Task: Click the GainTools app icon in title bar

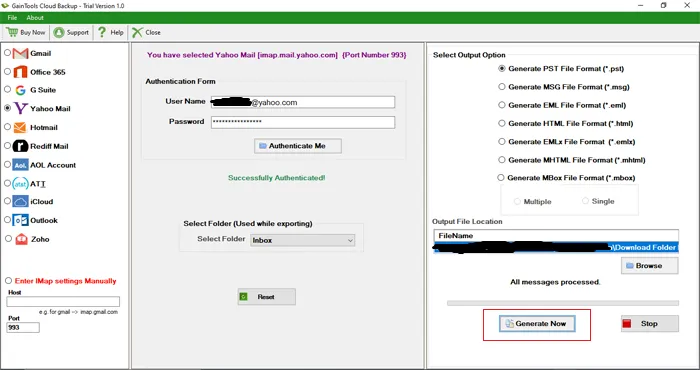Action: click(x=5, y=6)
